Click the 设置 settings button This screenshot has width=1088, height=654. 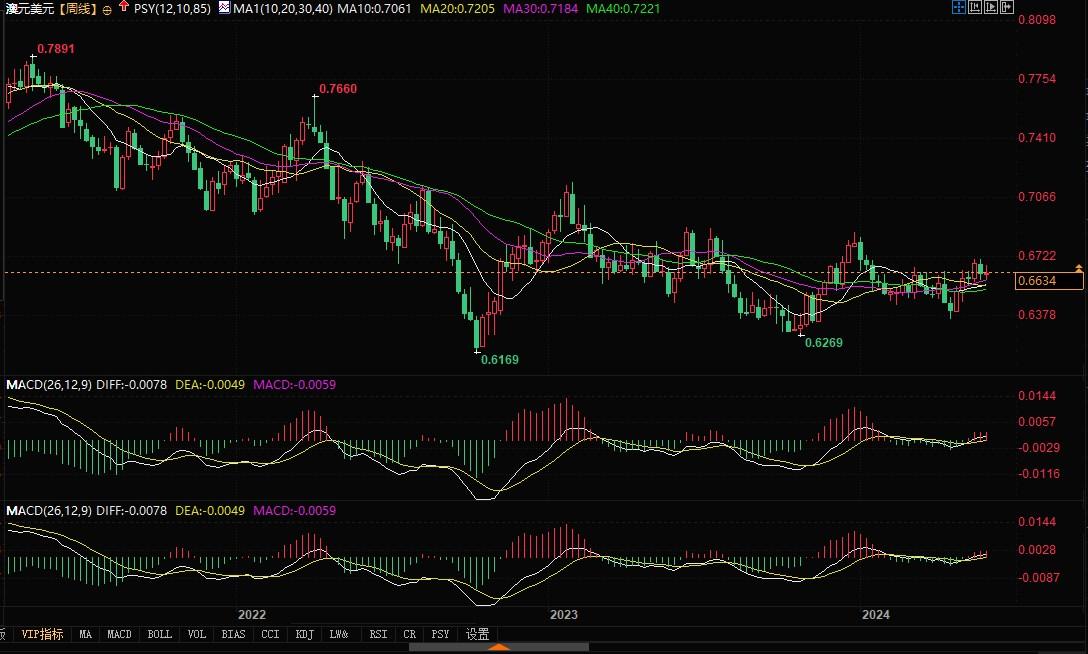pos(478,634)
